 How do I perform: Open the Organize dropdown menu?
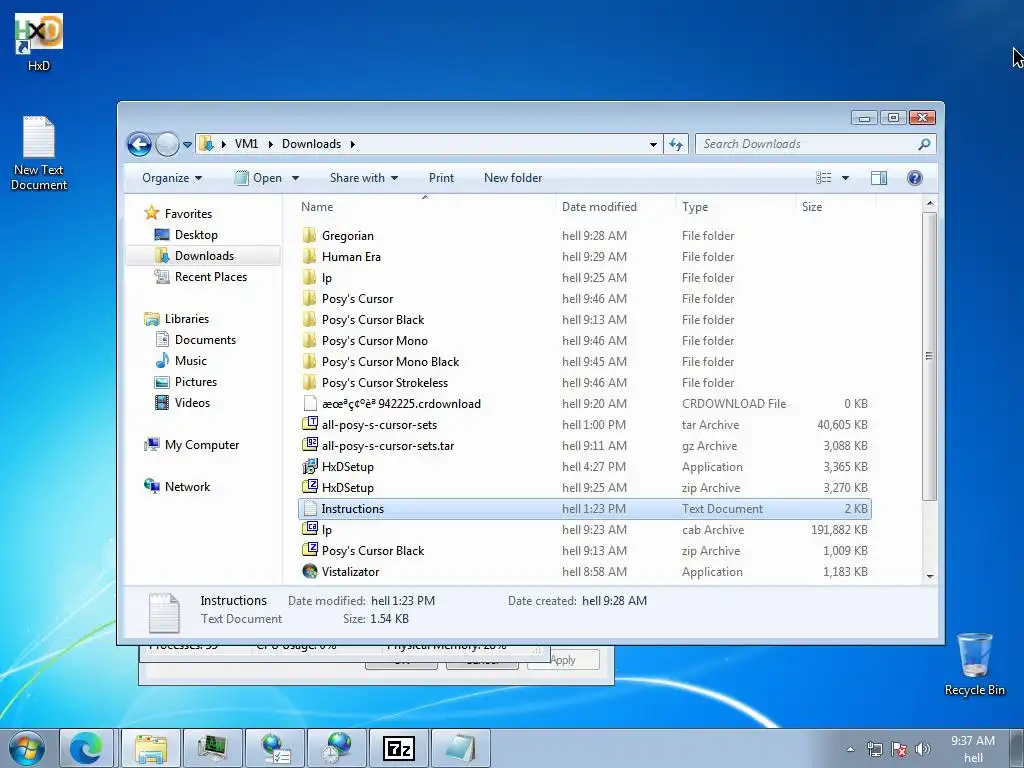pos(172,178)
